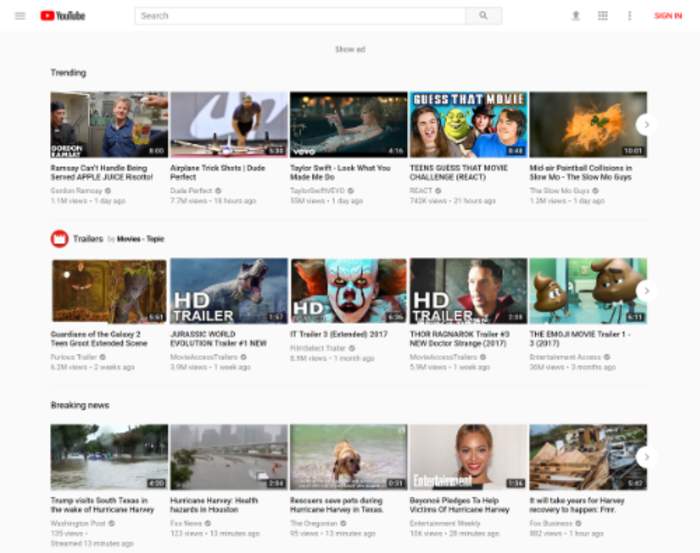Play the Jurassic World HD Trailer thumbnail
This screenshot has height=553, width=700.
pyautogui.click(x=229, y=291)
